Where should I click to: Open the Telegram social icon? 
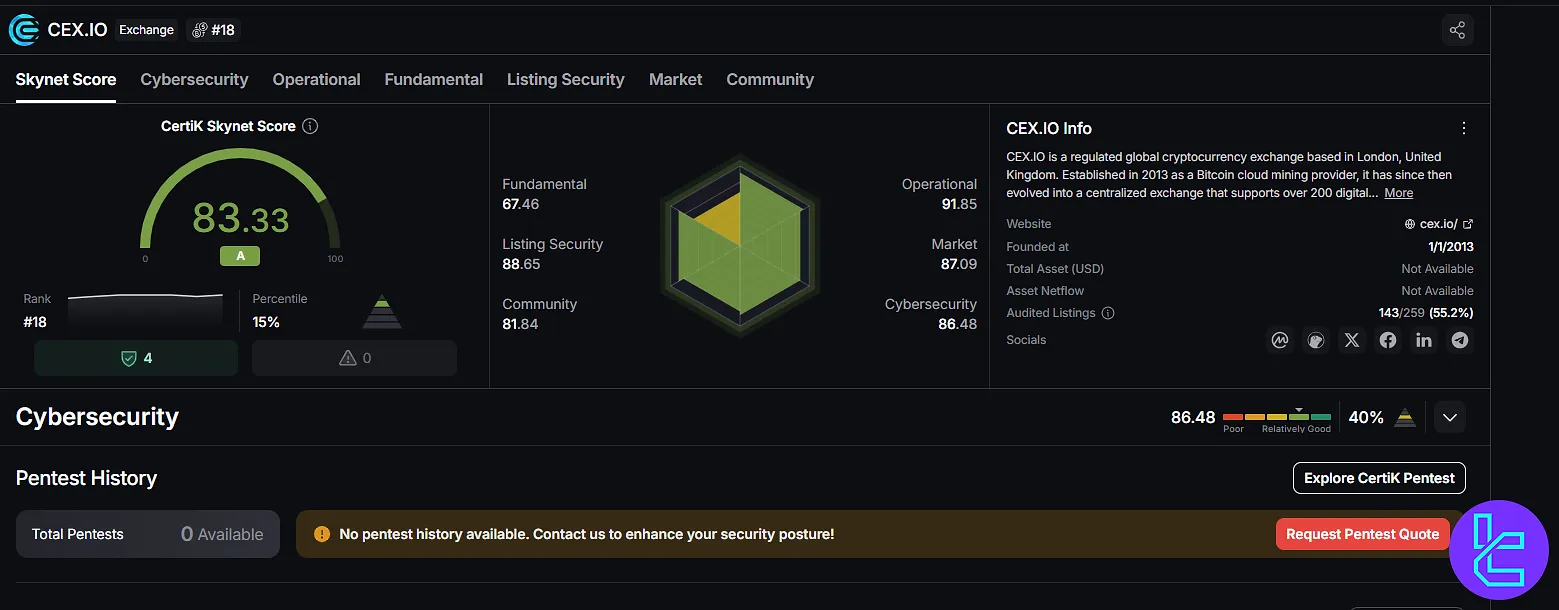click(1460, 340)
